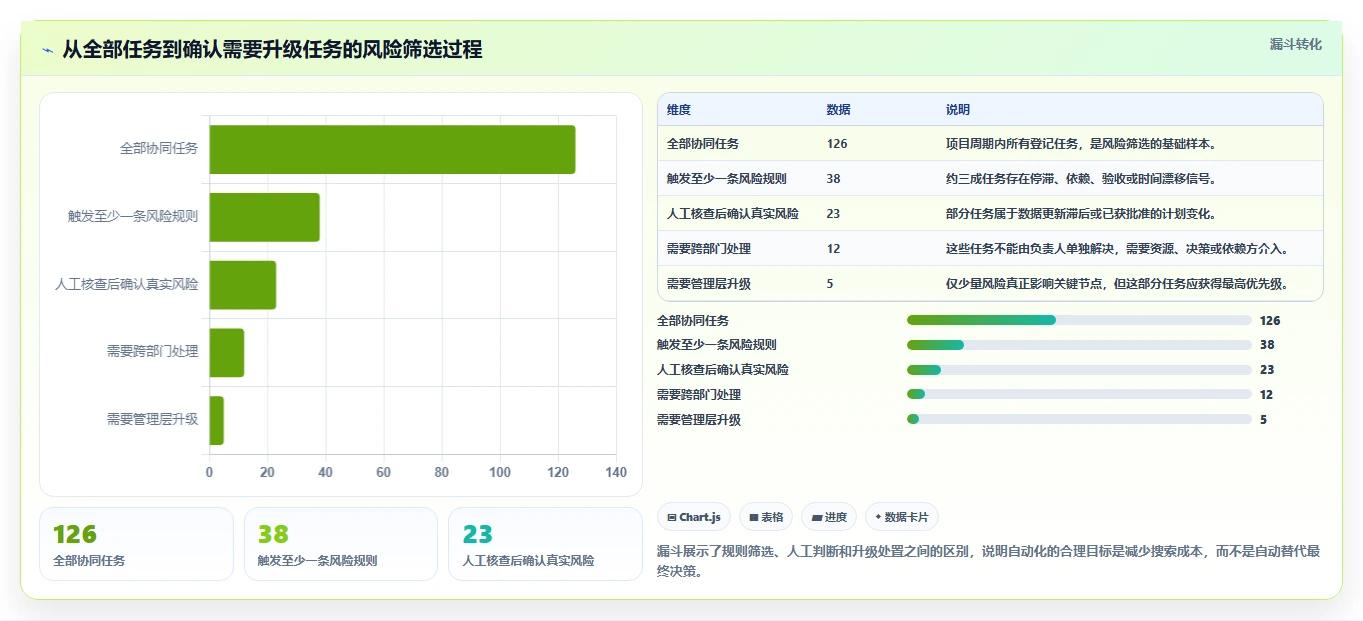Click the description starting 部分任务属于数据更新滞后
1363x621 pixels.
click(x=1081, y=214)
